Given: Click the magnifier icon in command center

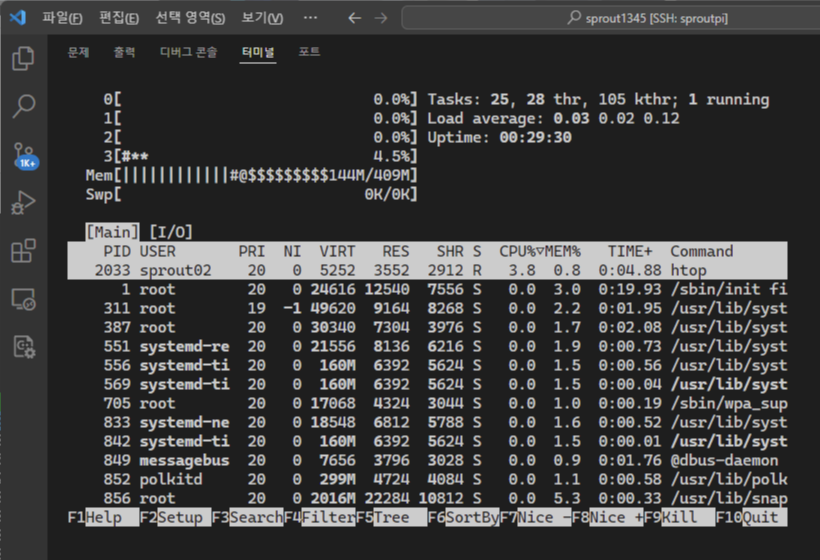Looking at the screenshot, I should pos(574,18).
